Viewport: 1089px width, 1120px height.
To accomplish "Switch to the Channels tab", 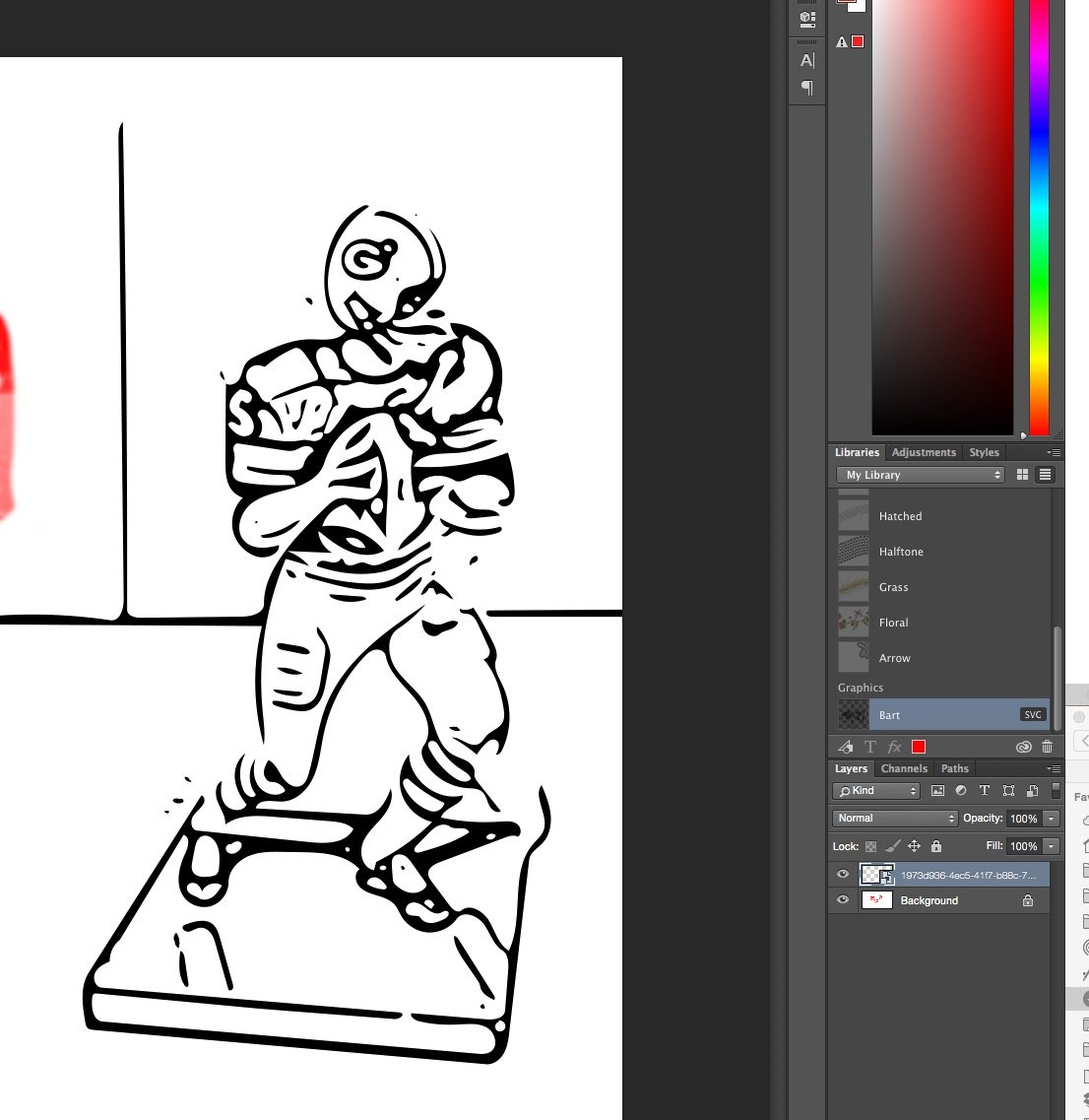I will point(904,768).
